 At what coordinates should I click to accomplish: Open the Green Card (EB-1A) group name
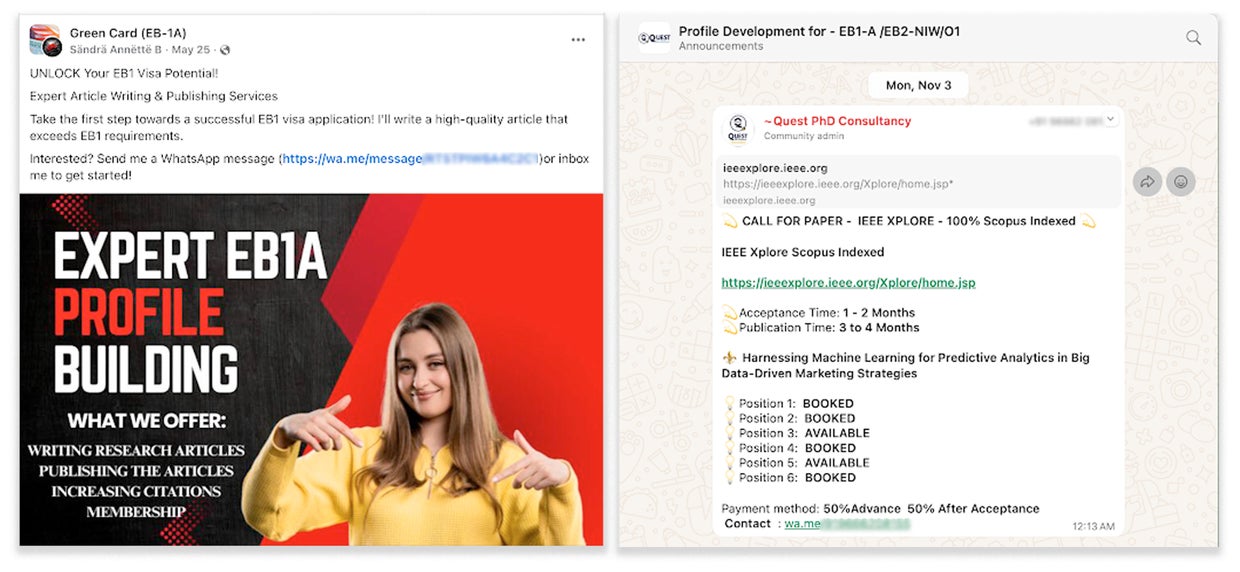[127, 33]
